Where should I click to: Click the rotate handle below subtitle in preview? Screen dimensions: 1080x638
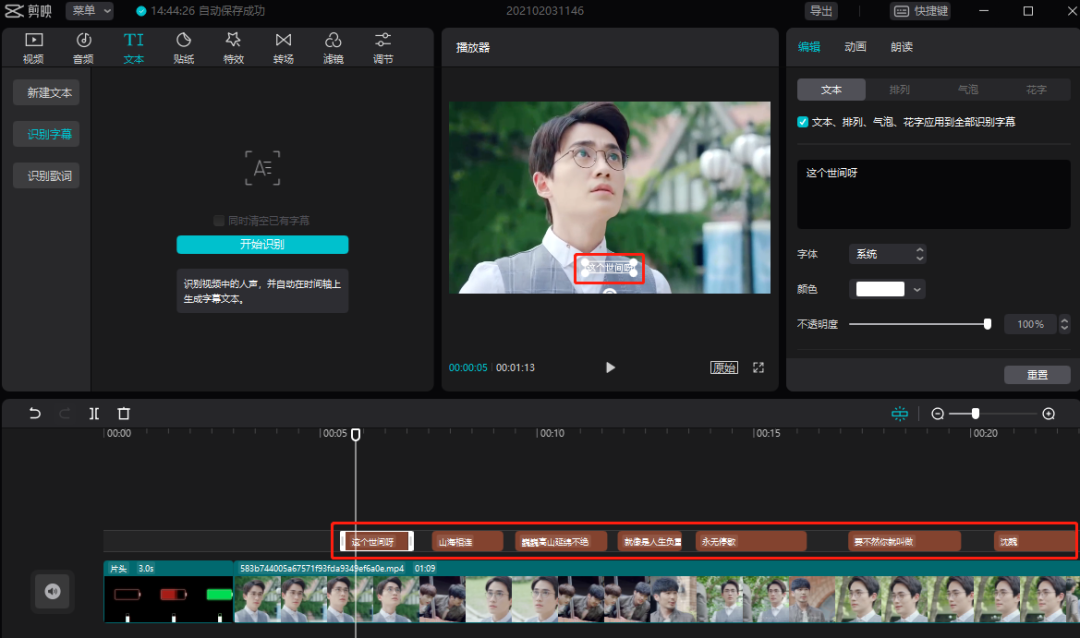click(x=610, y=291)
